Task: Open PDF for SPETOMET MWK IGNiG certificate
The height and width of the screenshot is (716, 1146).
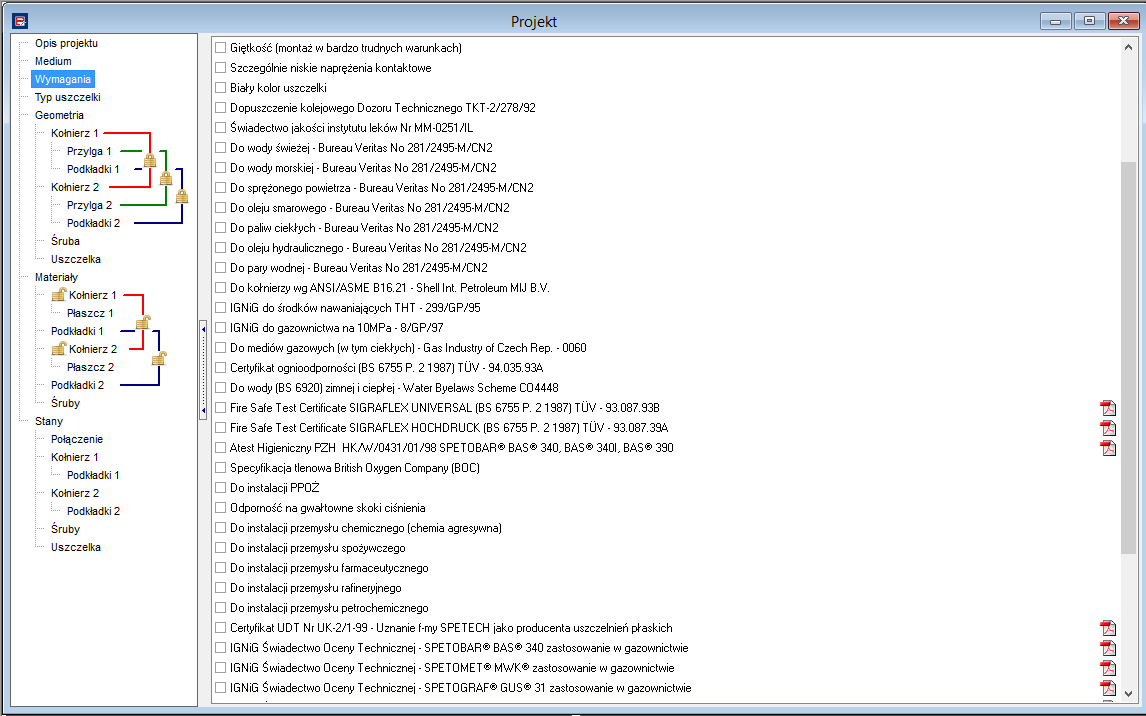Action: (x=1108, y=668)
